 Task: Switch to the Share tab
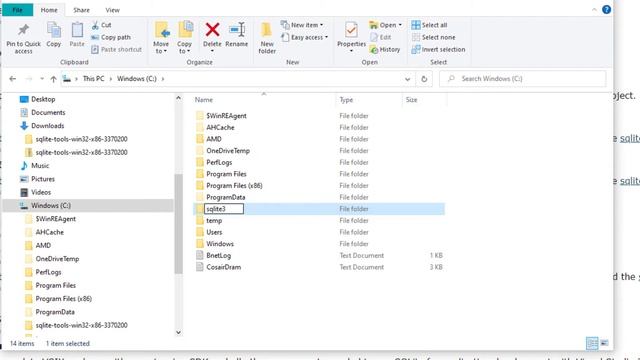[x=81, y=10]
